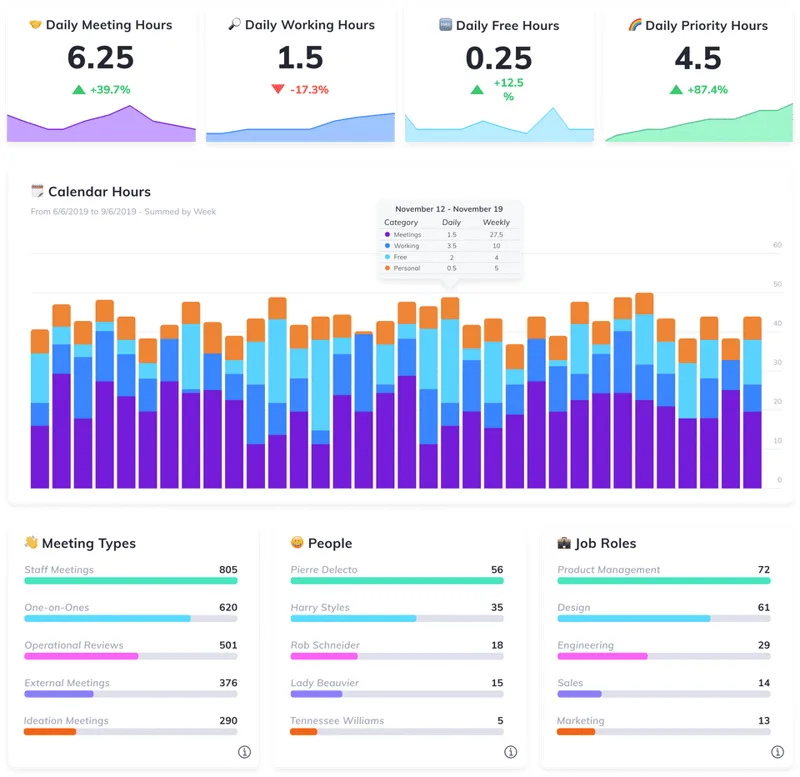The image size is (800, 777).
Task: Click the Daily Meeting Hours purple sparkline
Action: pyautogui.click(x=101, y=123)
